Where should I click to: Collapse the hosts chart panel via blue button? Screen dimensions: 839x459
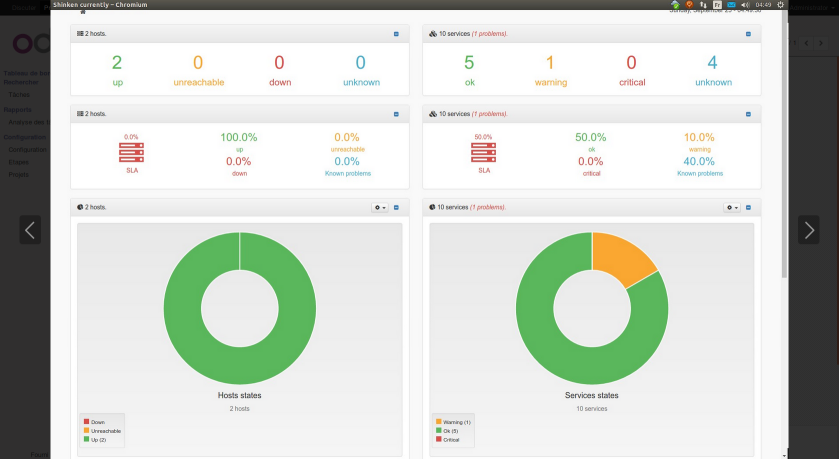(x=396, y=208)
